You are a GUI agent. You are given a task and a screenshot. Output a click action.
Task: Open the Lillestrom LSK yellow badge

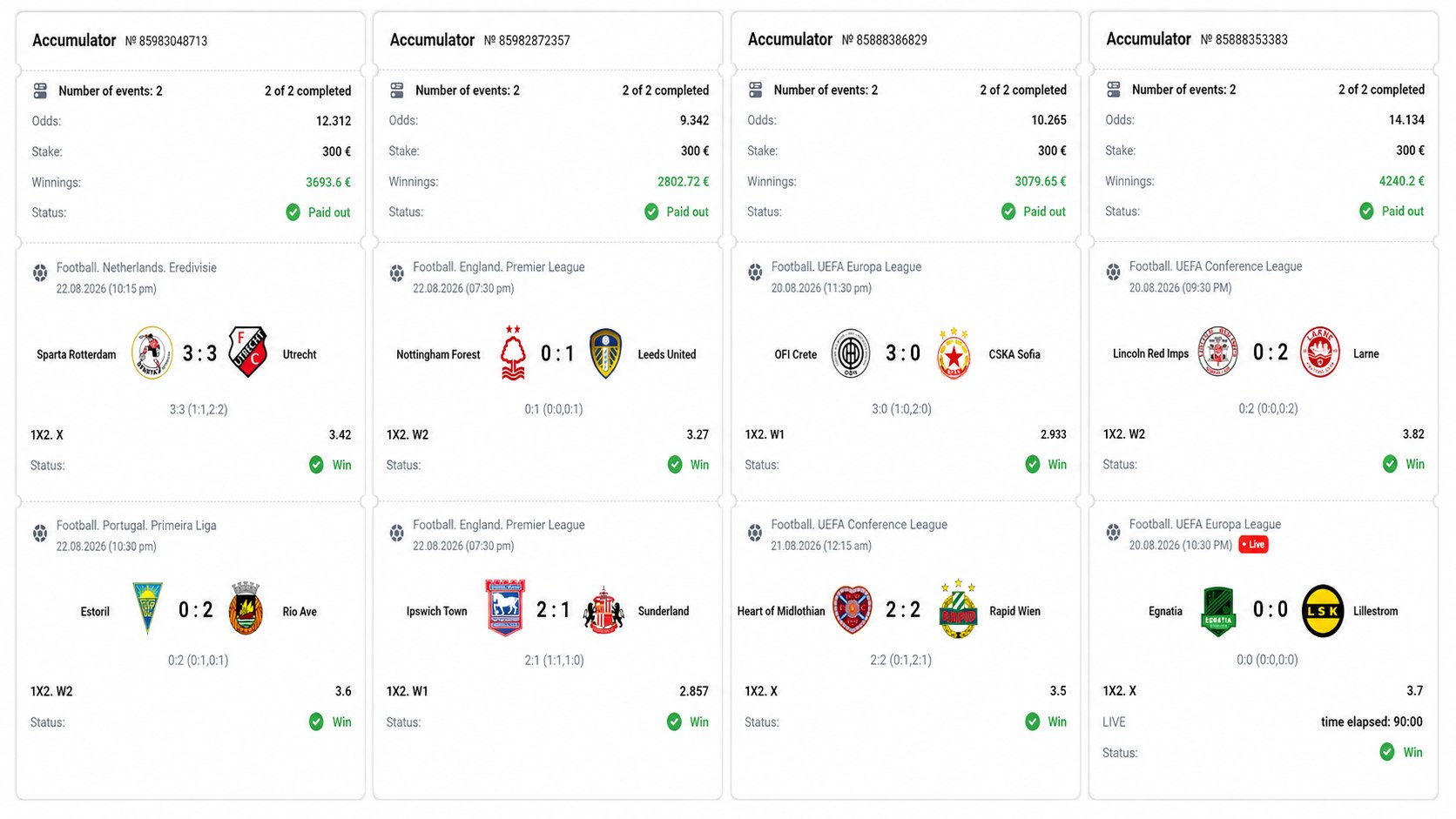pyautogui.click(x=1323, y=611)
